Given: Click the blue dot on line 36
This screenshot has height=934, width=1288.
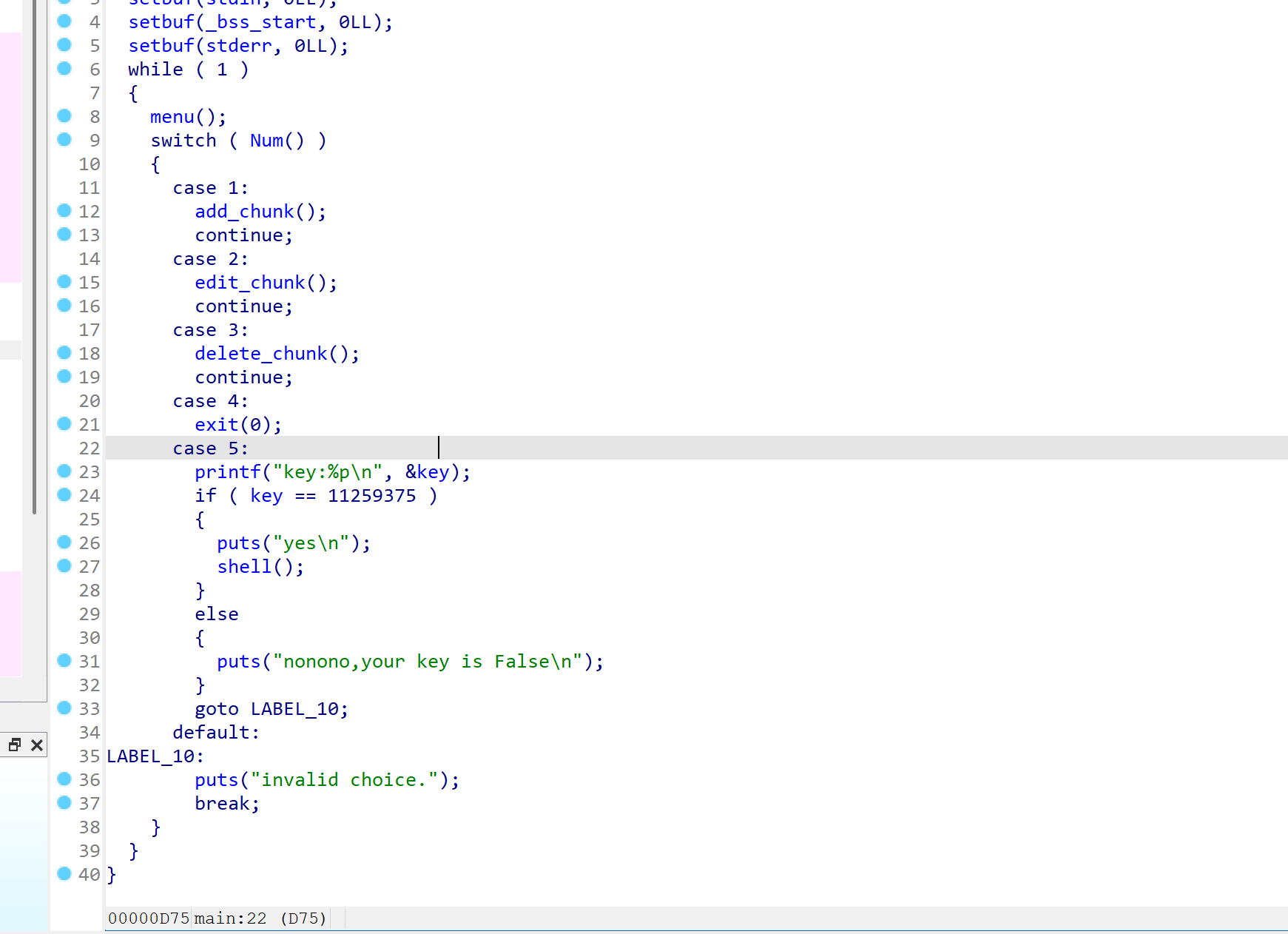Looking at the screenshot, I should 64,779.
